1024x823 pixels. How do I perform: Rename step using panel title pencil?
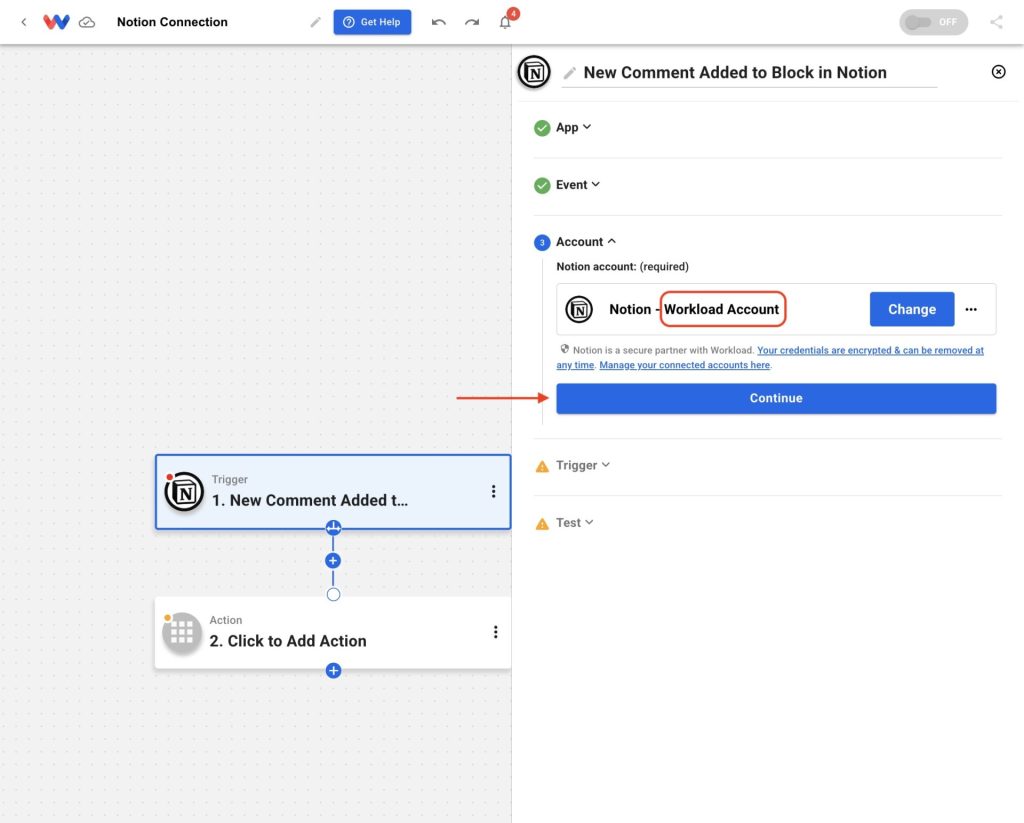coord(569,73)
